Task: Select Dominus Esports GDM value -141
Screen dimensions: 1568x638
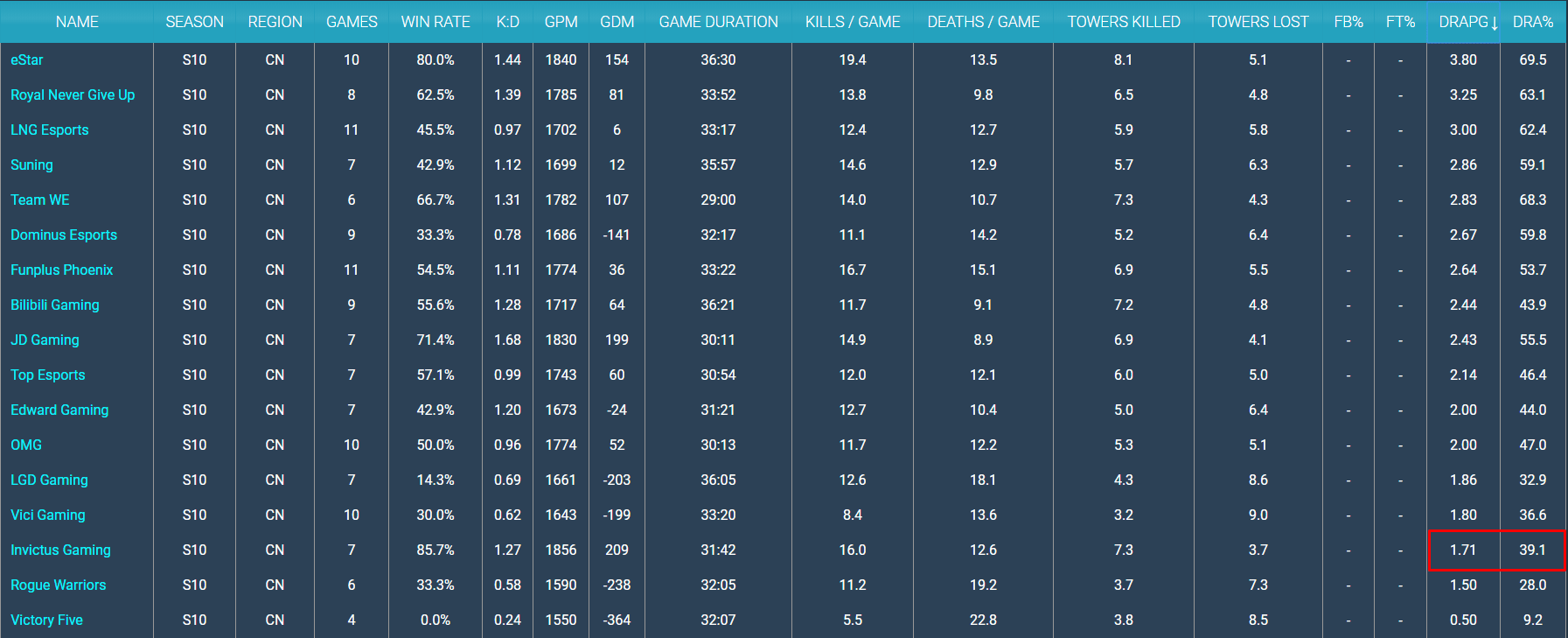Action: 617,235
